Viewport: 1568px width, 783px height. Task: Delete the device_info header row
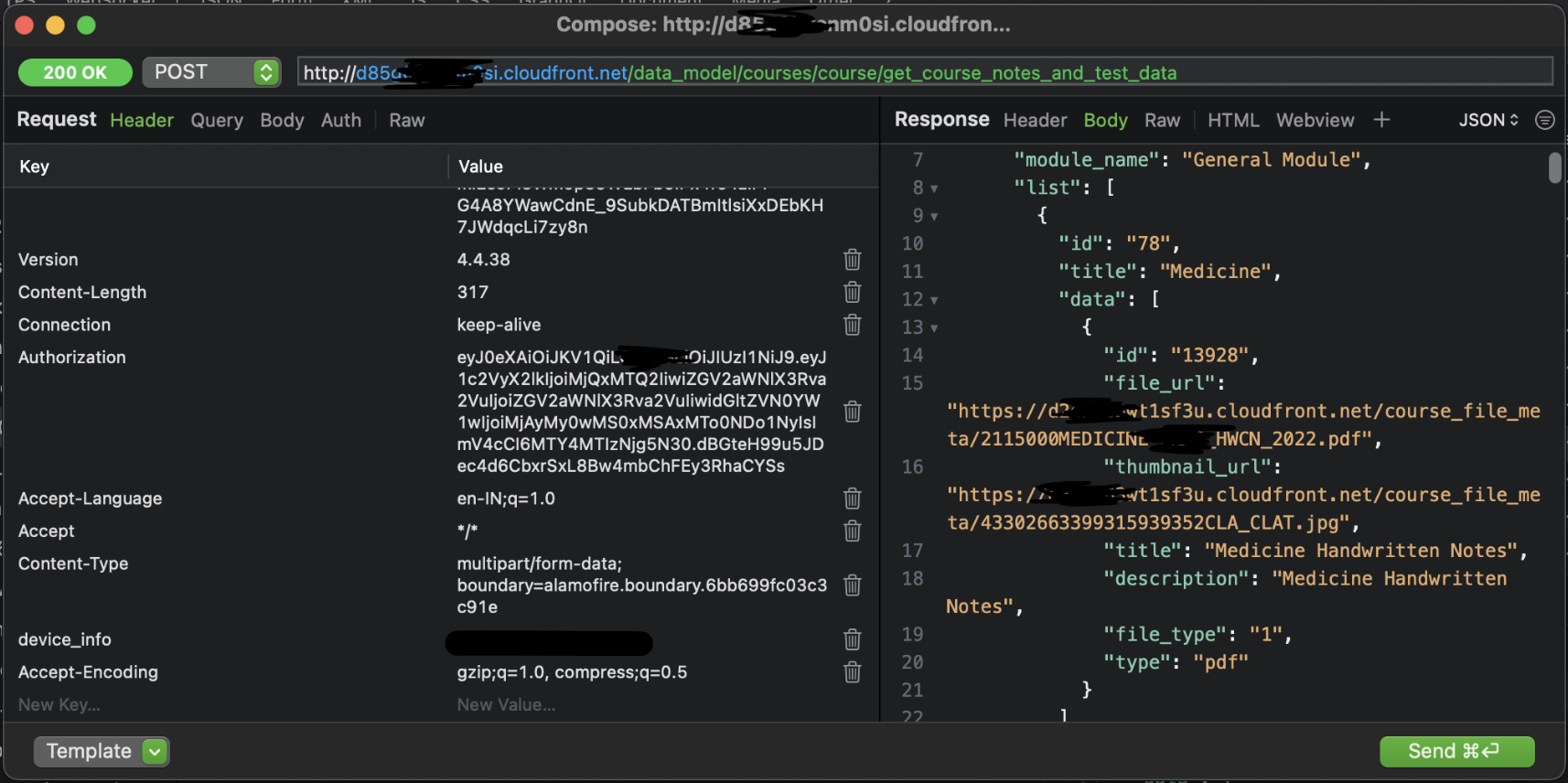click(852, 639)
